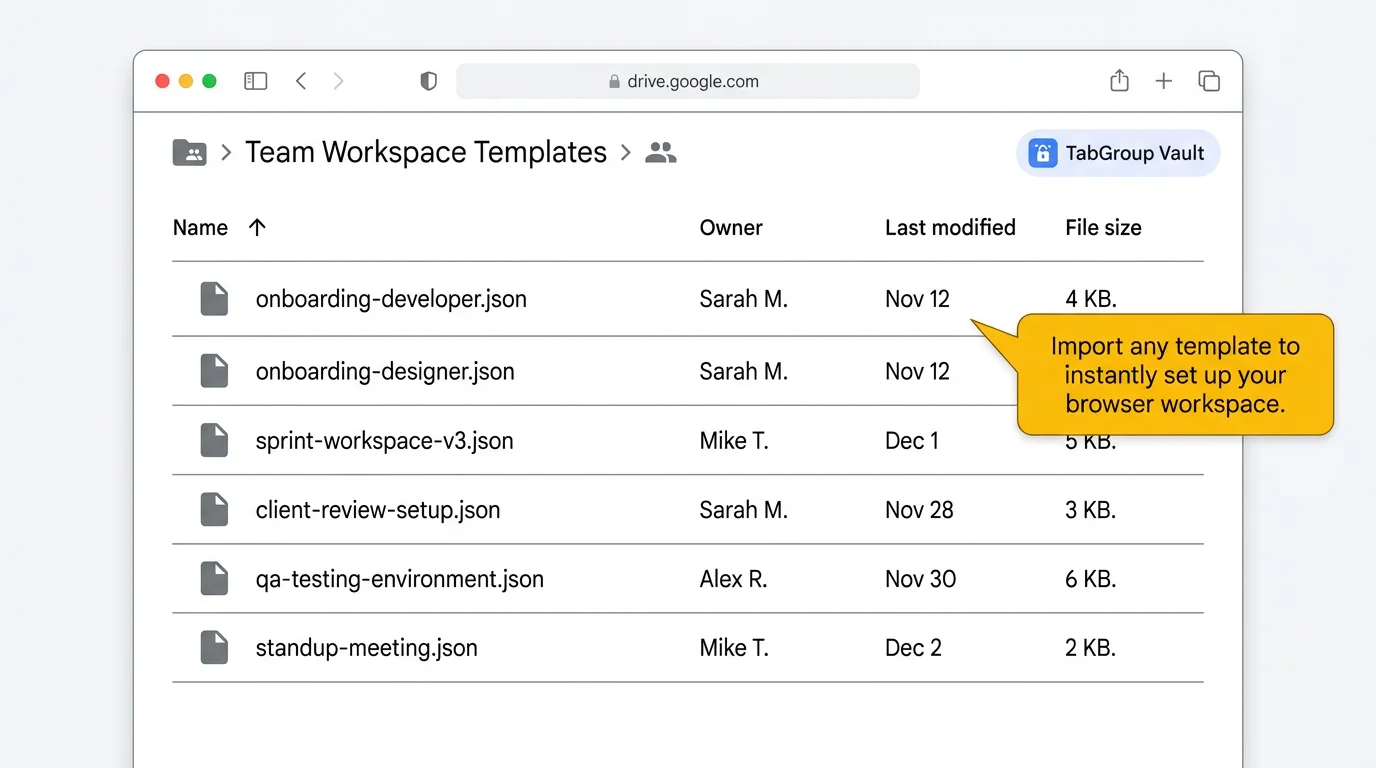Expand the Owner column header
The height and width of the screenshot is (768, 1376).
(731, 227)
